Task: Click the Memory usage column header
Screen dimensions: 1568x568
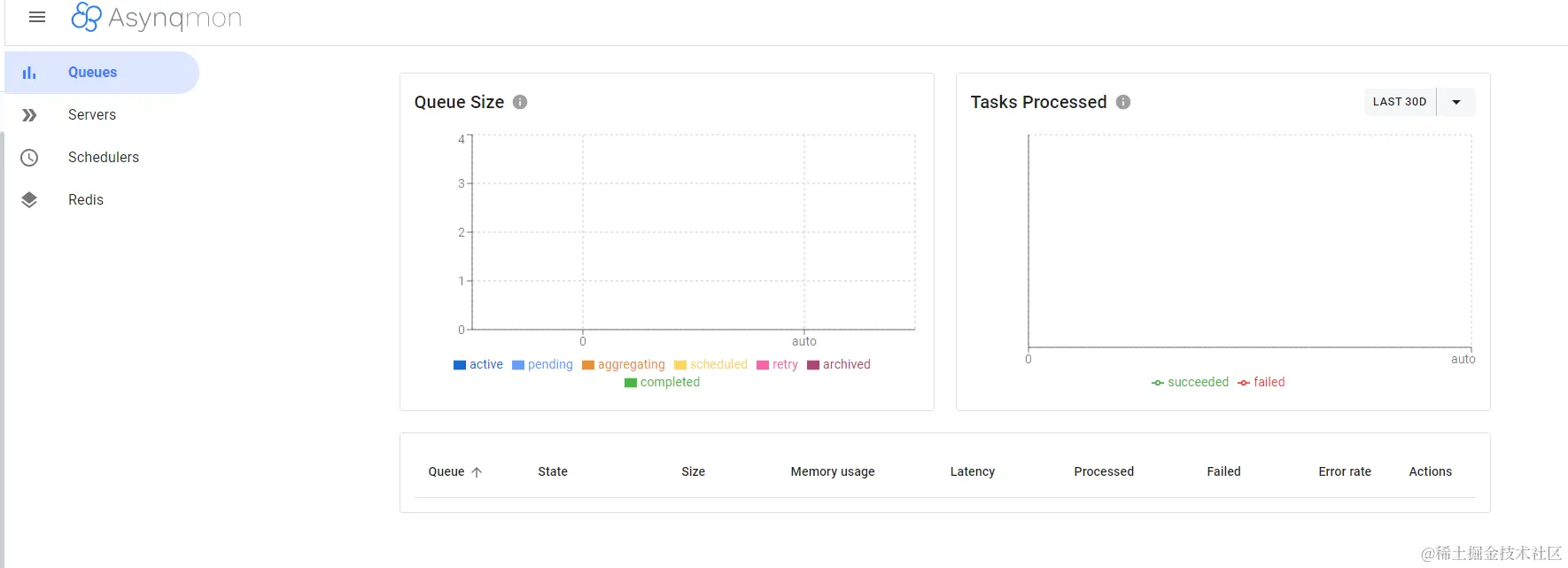Action: tap(832, 471)
